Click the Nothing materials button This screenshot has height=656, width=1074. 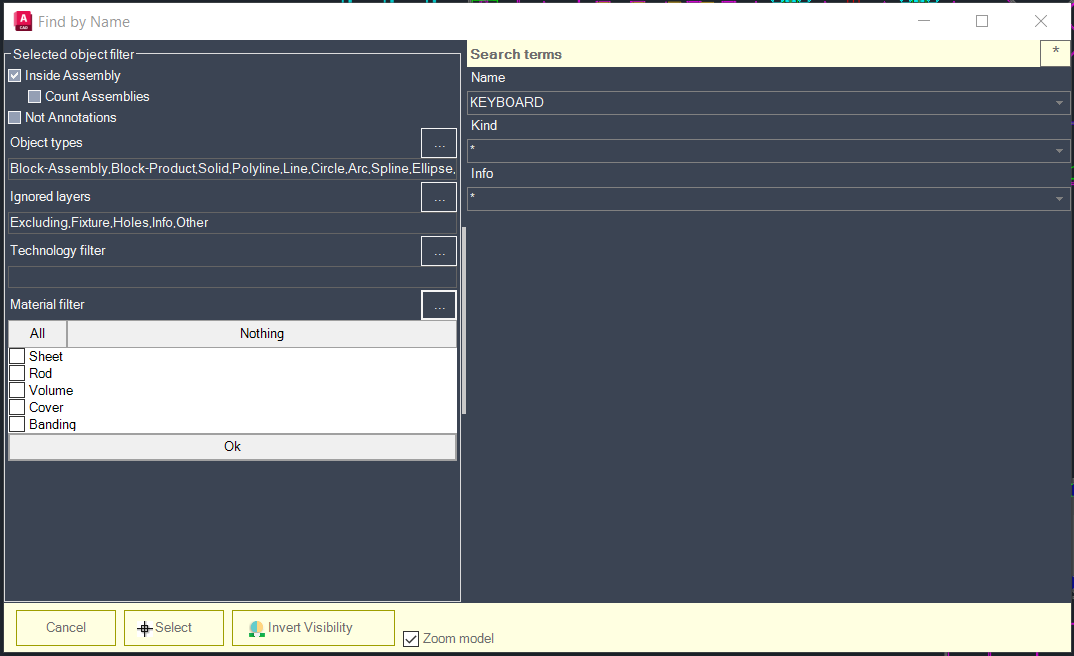click(262, 333)
